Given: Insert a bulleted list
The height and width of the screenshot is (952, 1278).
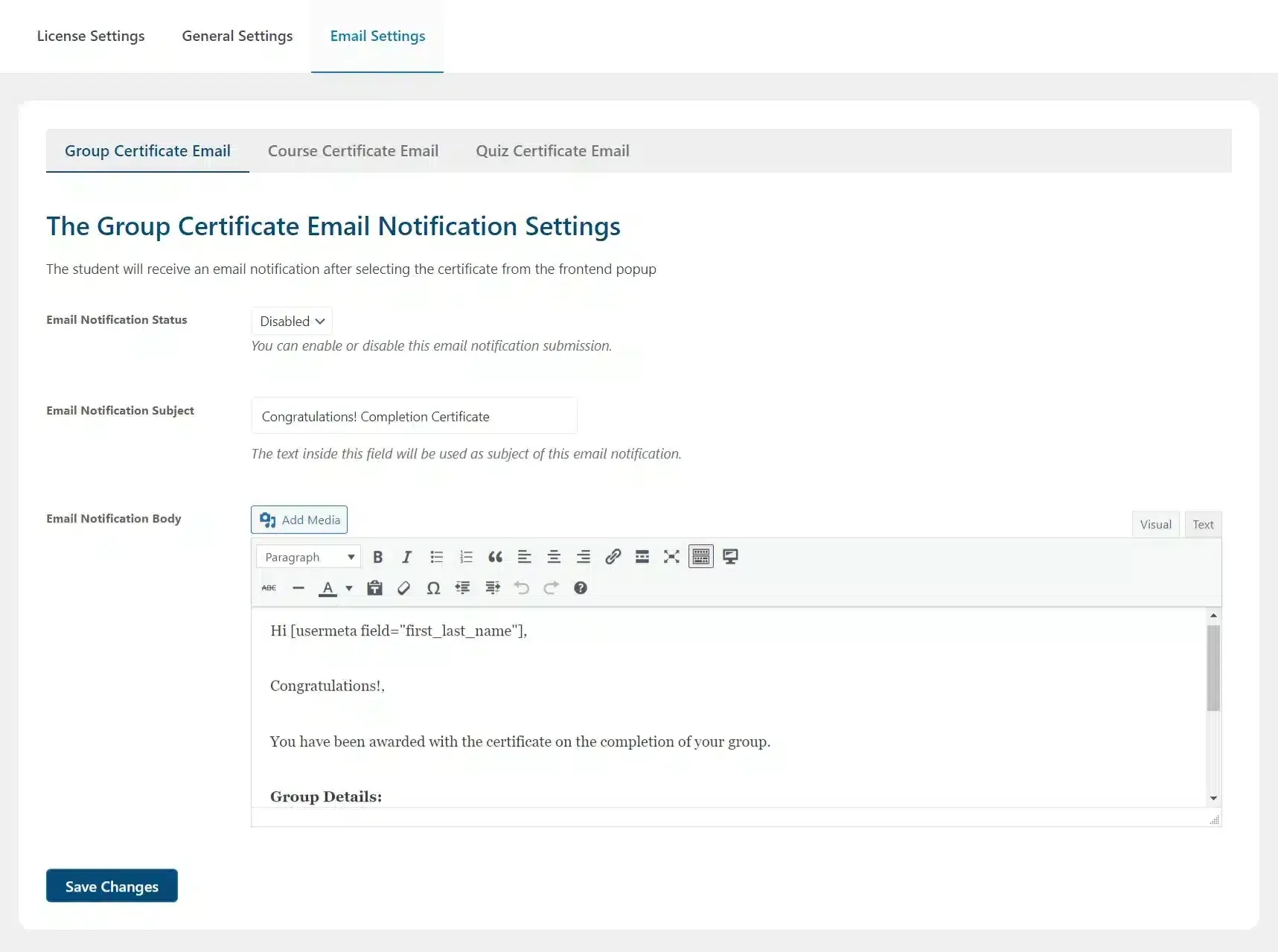Looking at the screenshot, I should [x=437, y=557].
